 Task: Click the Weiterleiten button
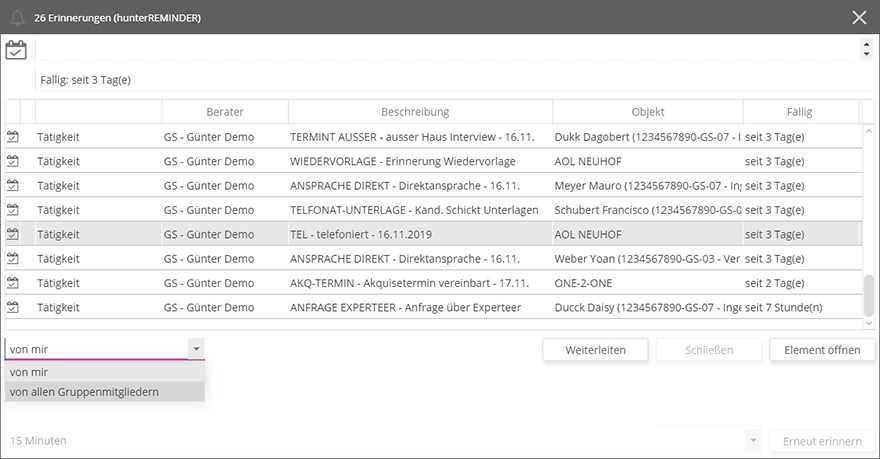click(595, 350)
